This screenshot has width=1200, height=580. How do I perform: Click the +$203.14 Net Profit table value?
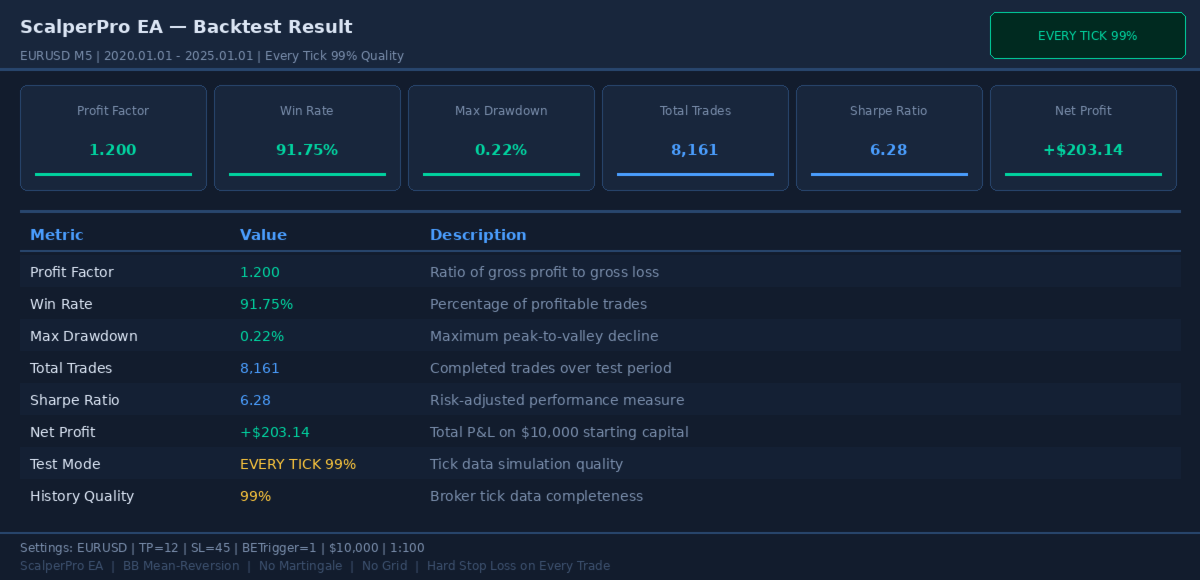point(275,432)
